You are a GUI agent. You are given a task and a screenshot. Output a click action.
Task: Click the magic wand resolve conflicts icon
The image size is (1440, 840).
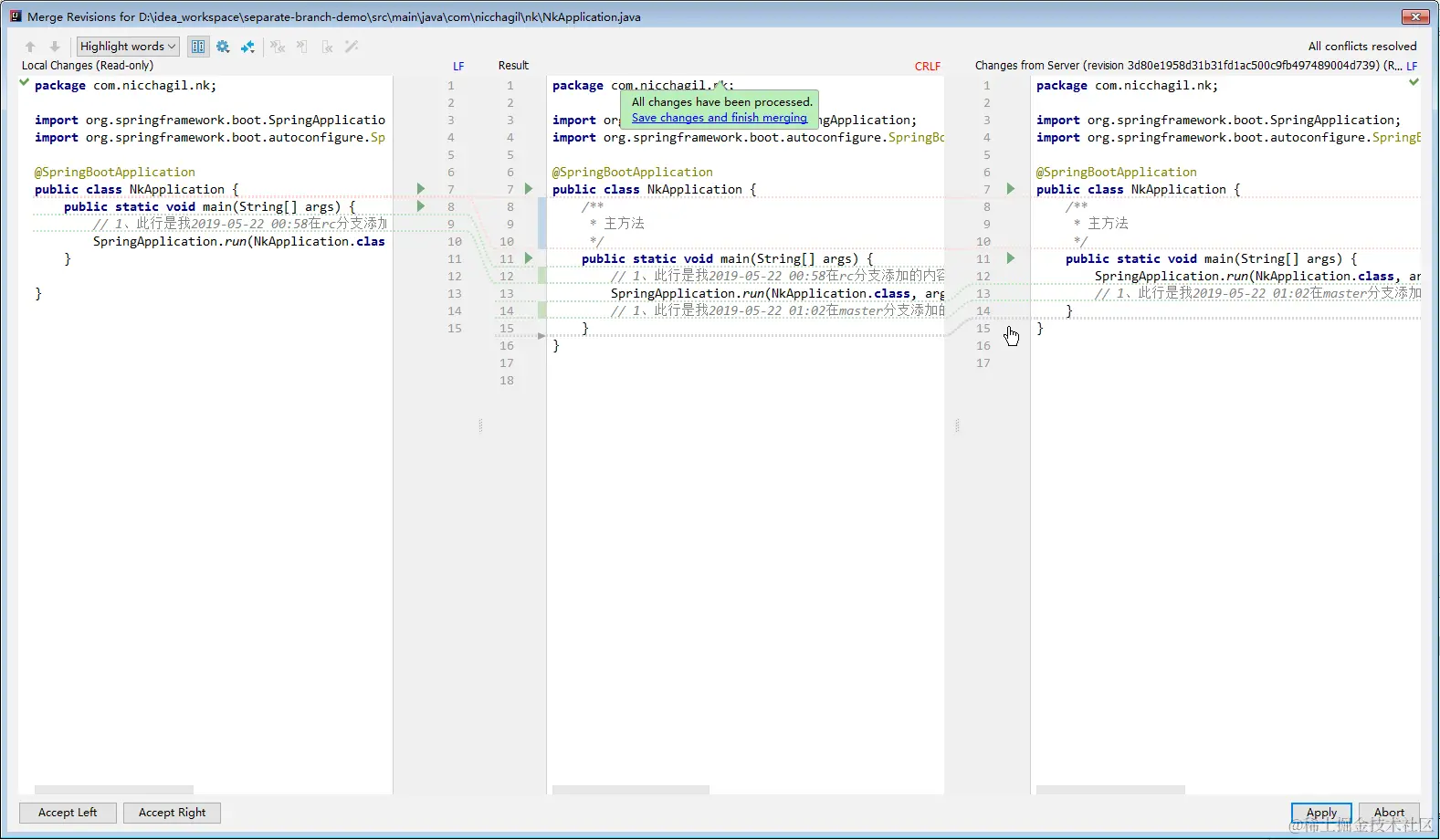coord(352,47)
